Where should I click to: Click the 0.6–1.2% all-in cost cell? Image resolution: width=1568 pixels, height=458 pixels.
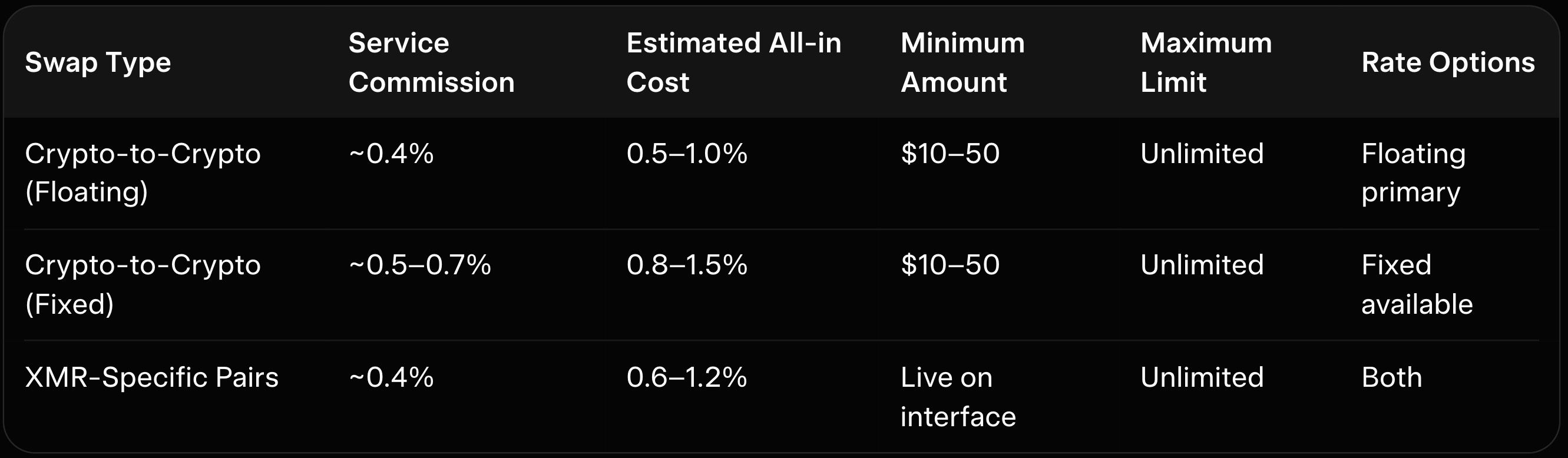point(687,378)
